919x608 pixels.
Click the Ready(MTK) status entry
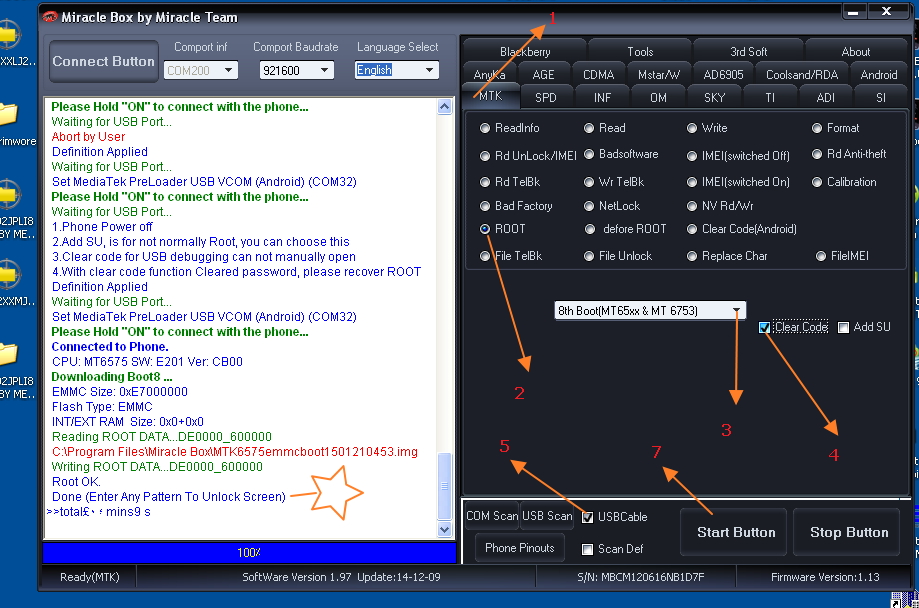(90, 578)
